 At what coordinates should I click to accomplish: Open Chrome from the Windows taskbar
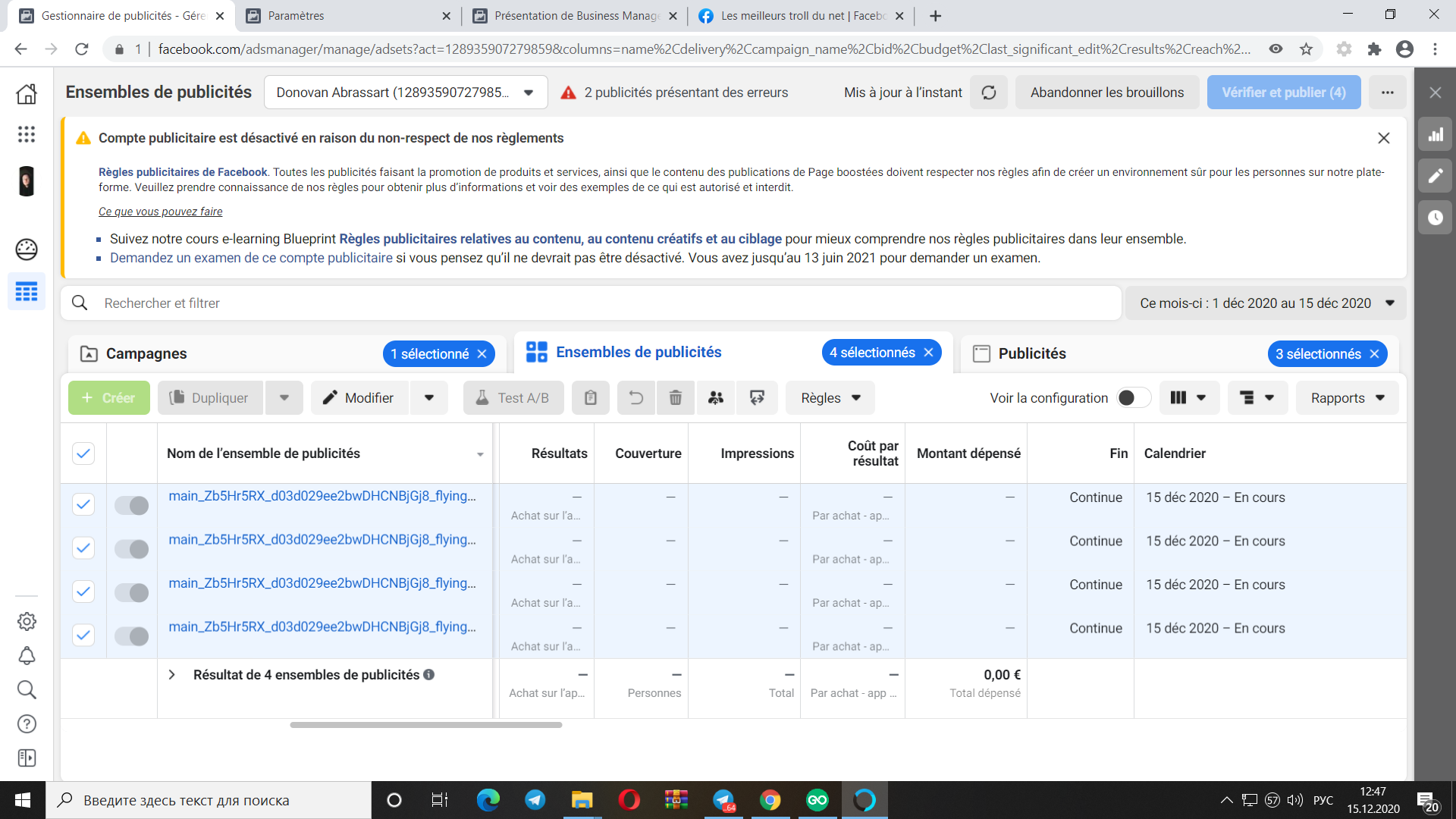tap(770, 800)
